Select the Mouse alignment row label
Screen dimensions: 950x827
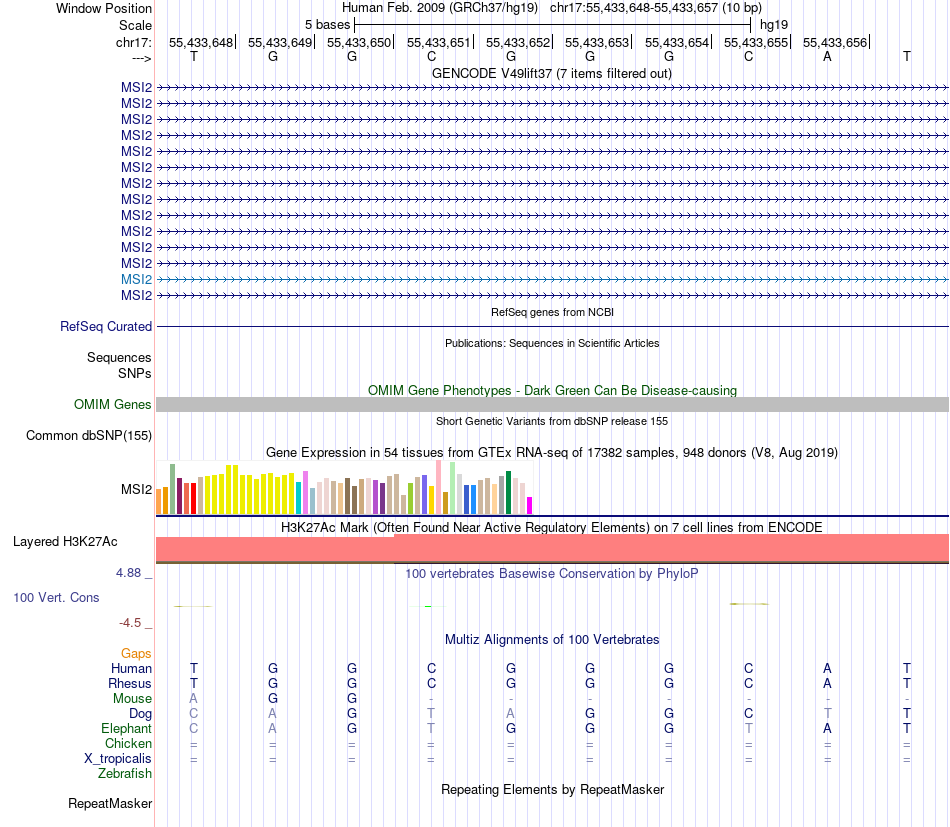pyautogui.click(x=132, y=699)
